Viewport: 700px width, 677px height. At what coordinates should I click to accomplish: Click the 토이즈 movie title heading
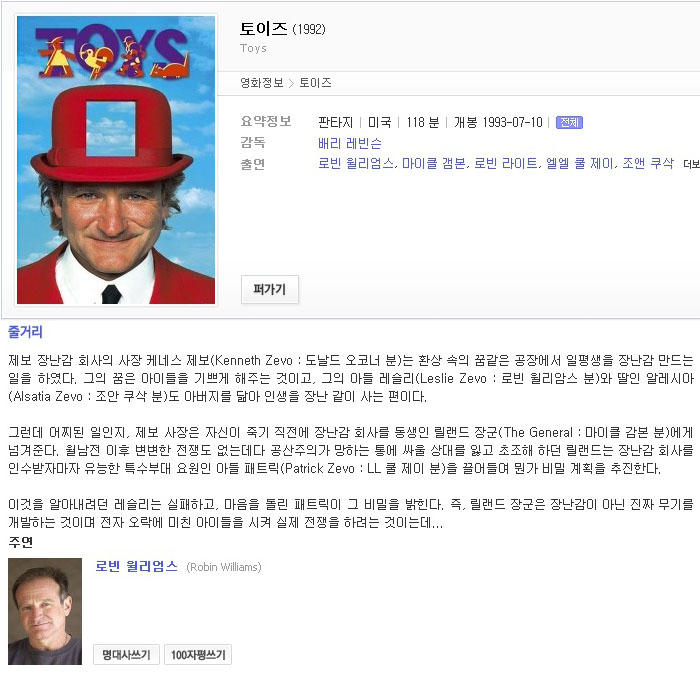click(x=264, y=28)
